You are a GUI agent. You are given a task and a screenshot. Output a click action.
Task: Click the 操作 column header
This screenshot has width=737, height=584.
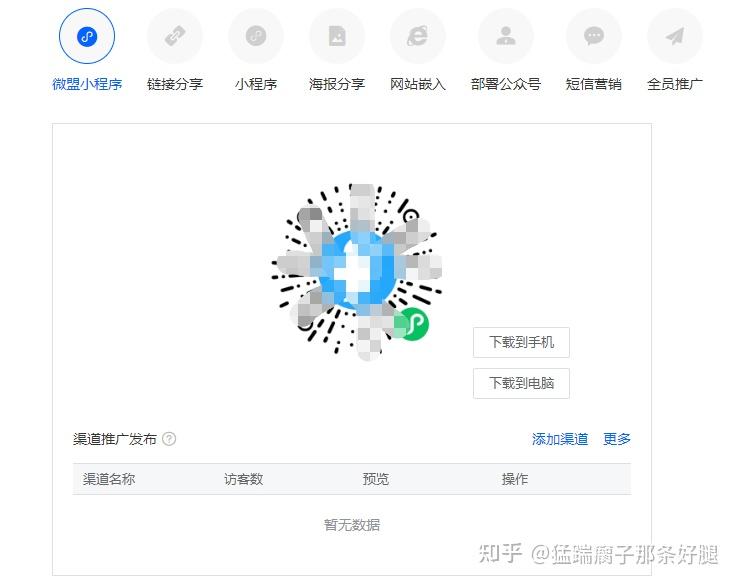tap(515, 479)
